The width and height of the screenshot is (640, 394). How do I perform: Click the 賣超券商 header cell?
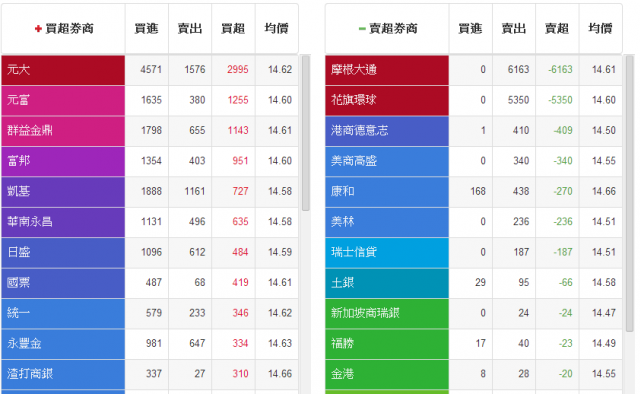click(387, 29)
